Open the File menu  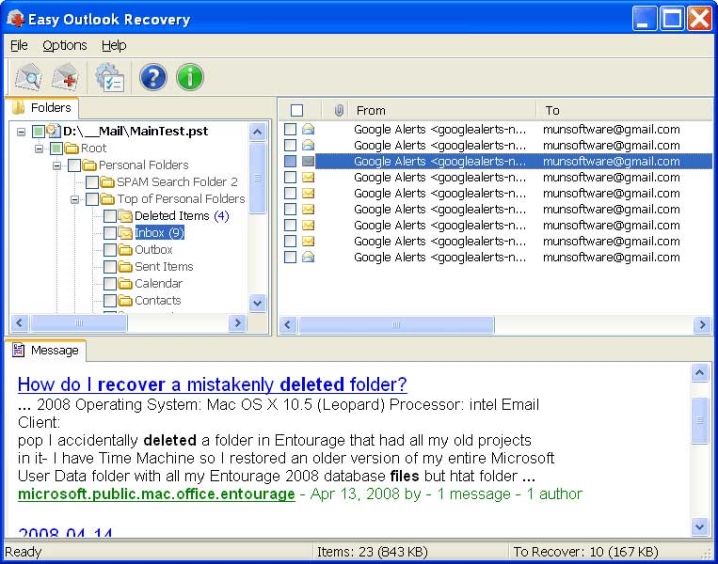pyautogui.click(x=19, y=45)
